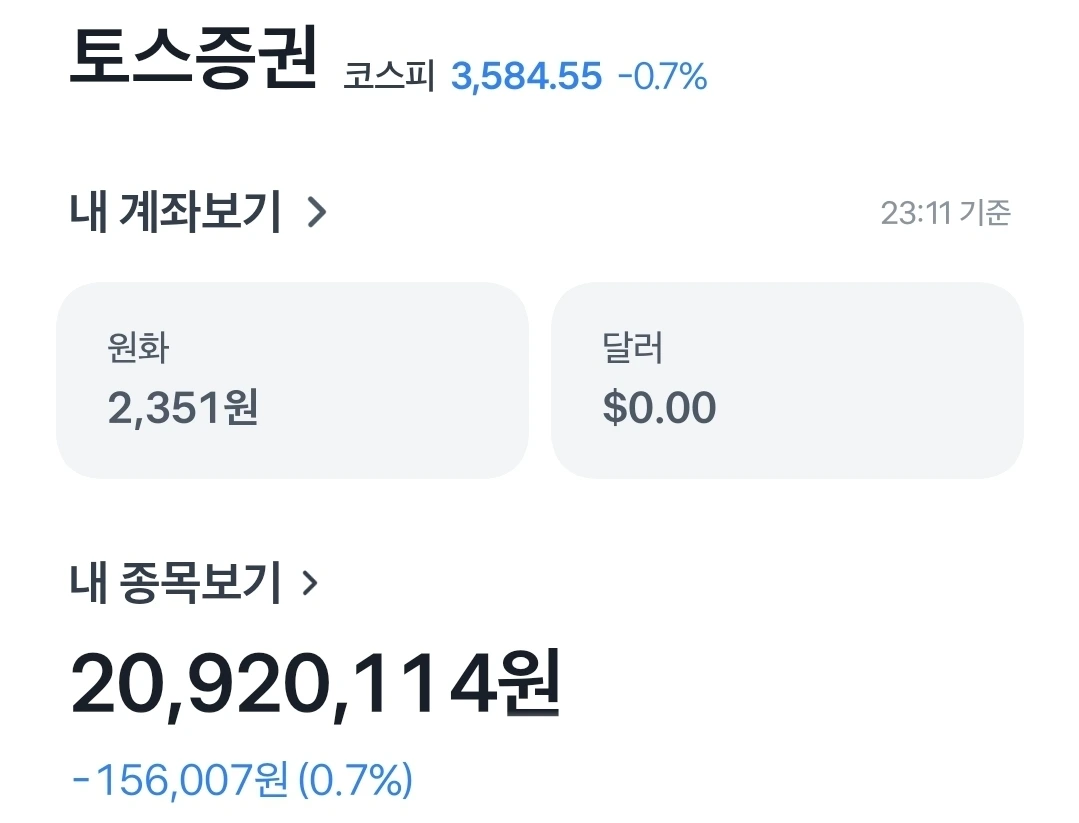Open the 3,584.55 KOSPI index value
The height and width of the screenshot is (823, 1079).
(526, 76)
